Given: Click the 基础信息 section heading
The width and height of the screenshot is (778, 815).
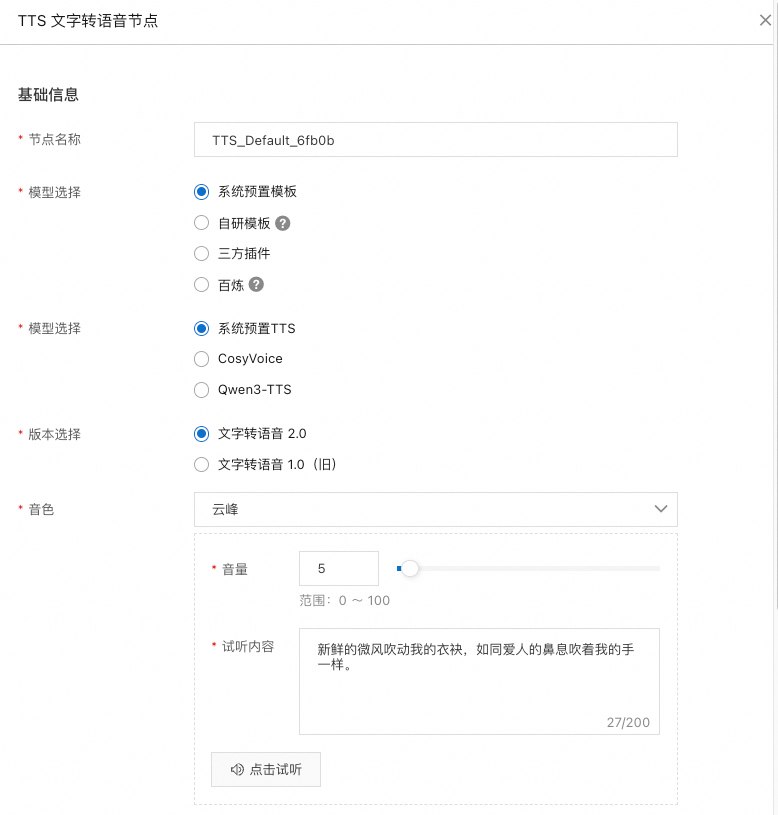Looking at the screenshot, I should [48, 95].
